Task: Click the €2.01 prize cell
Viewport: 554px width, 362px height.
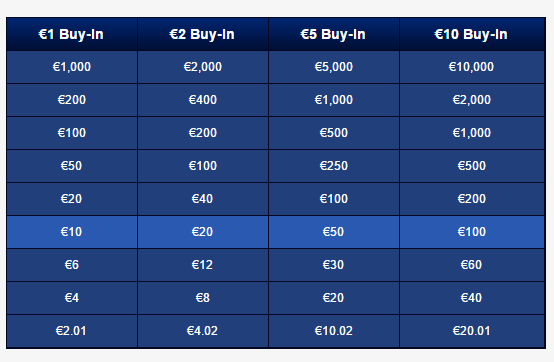Action: click(72, 331)
